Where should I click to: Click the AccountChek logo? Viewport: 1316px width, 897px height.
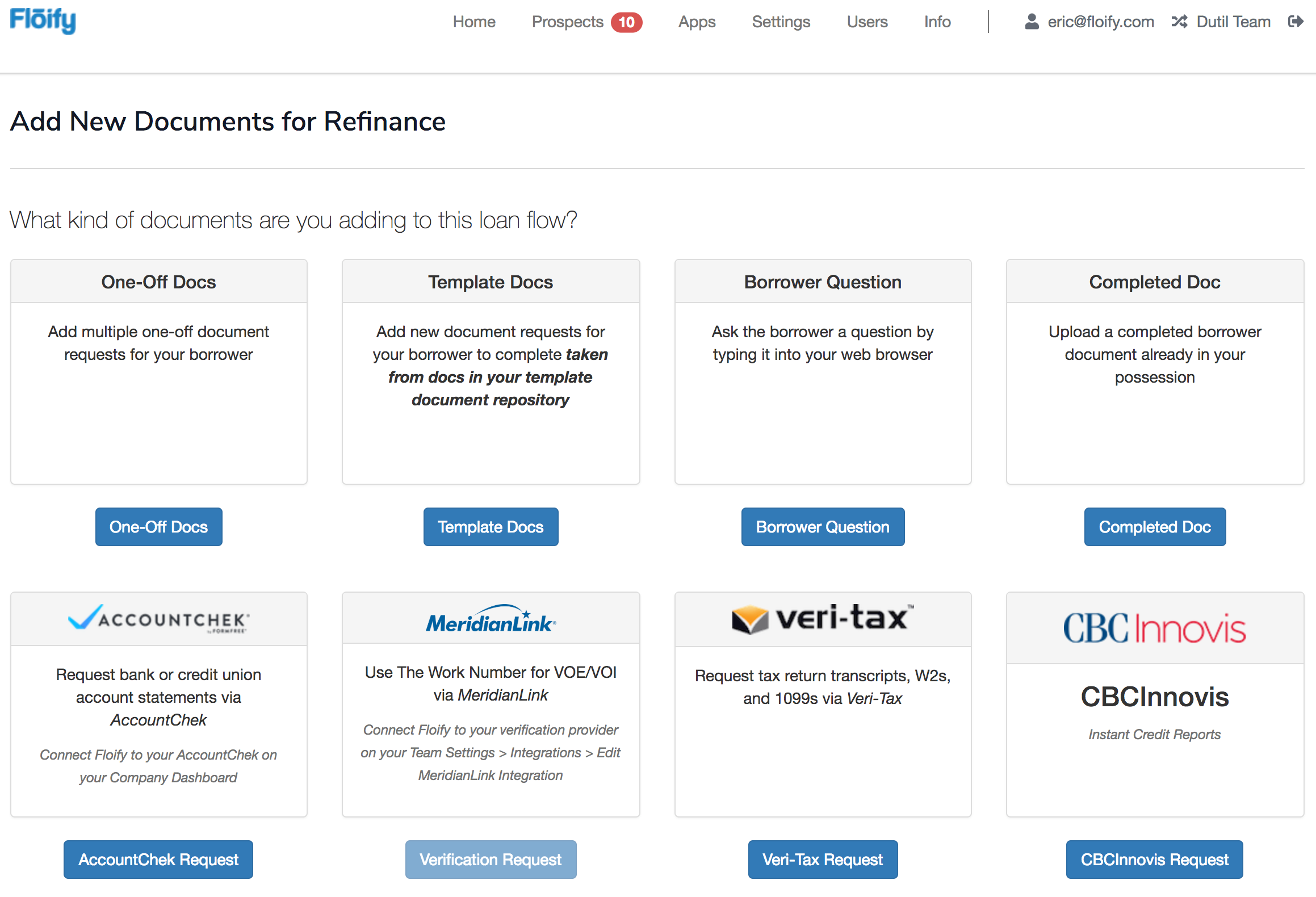pos(158,619)
